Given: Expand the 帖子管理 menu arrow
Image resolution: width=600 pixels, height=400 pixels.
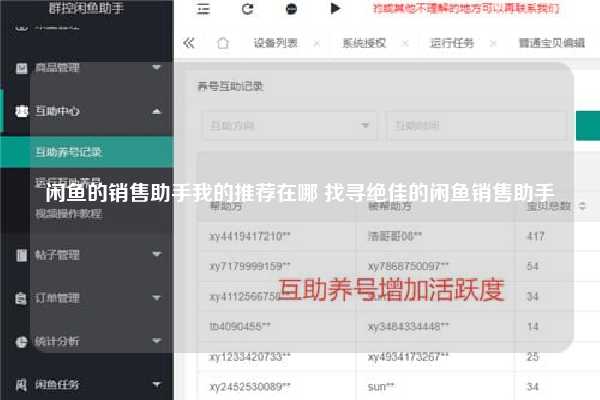Looking at the screenshot, I should [156, 254].
